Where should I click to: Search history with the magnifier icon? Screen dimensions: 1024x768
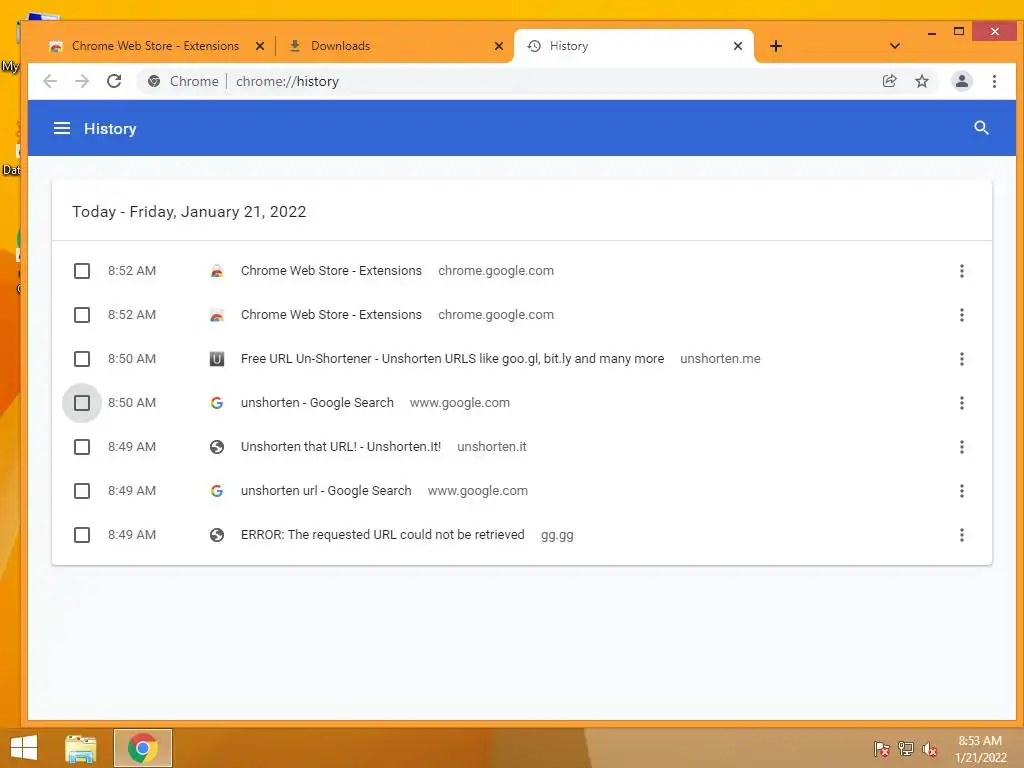(x=981, y=128)
